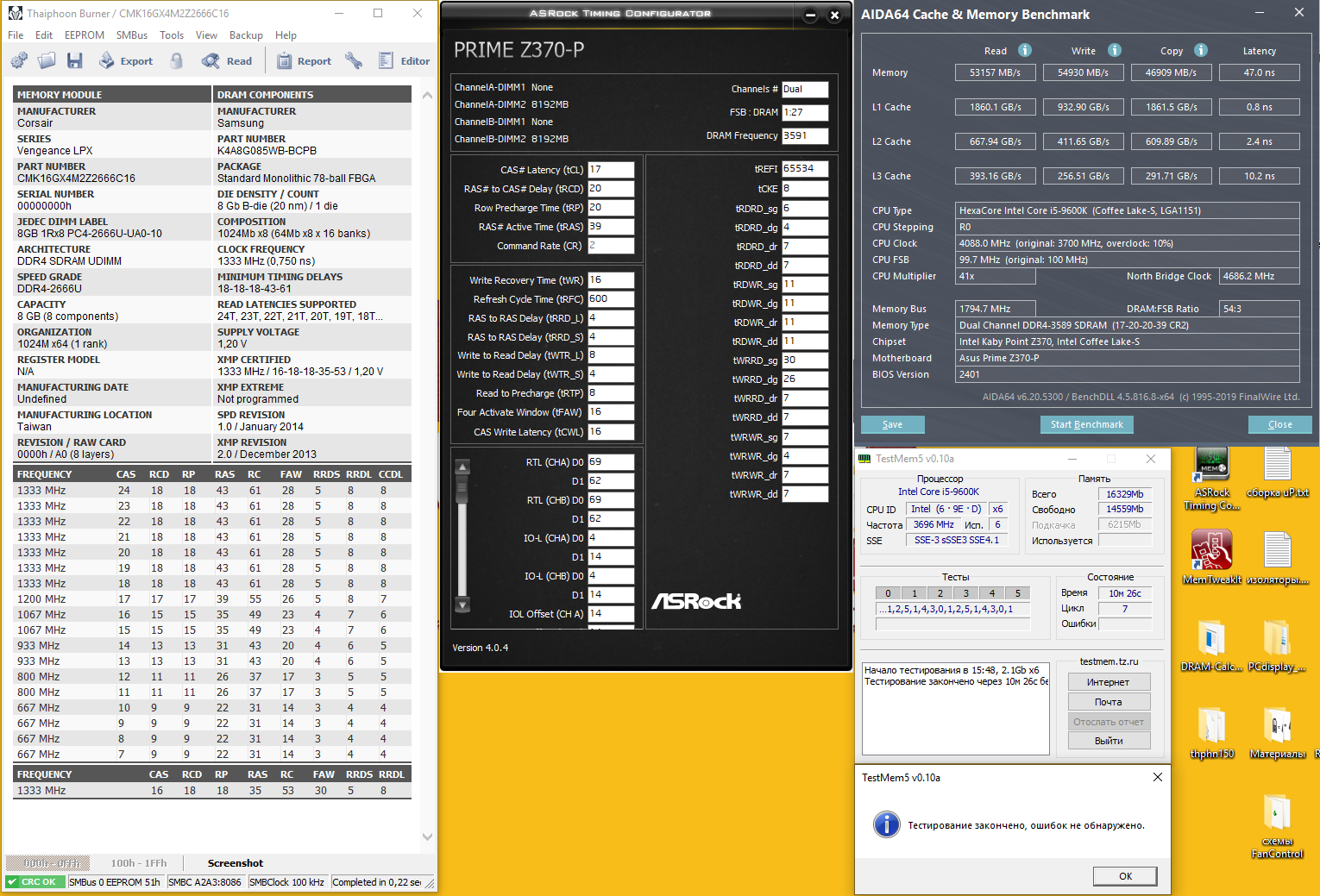Click the Corsair manufacturer value
The width and height of the screenshot is (1320, 896).
[35, 123]
